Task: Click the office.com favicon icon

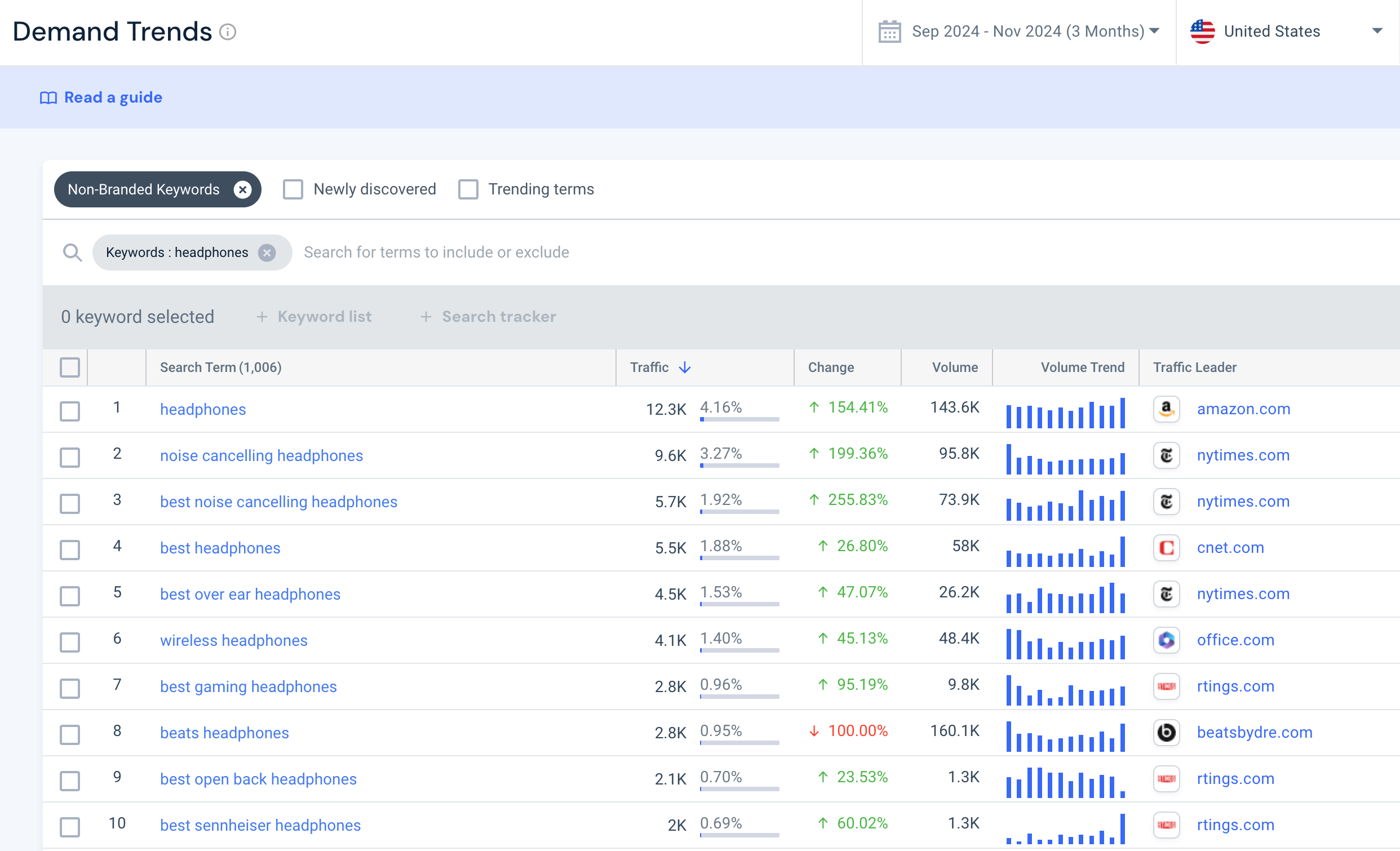Action: tap(1167, 640)
